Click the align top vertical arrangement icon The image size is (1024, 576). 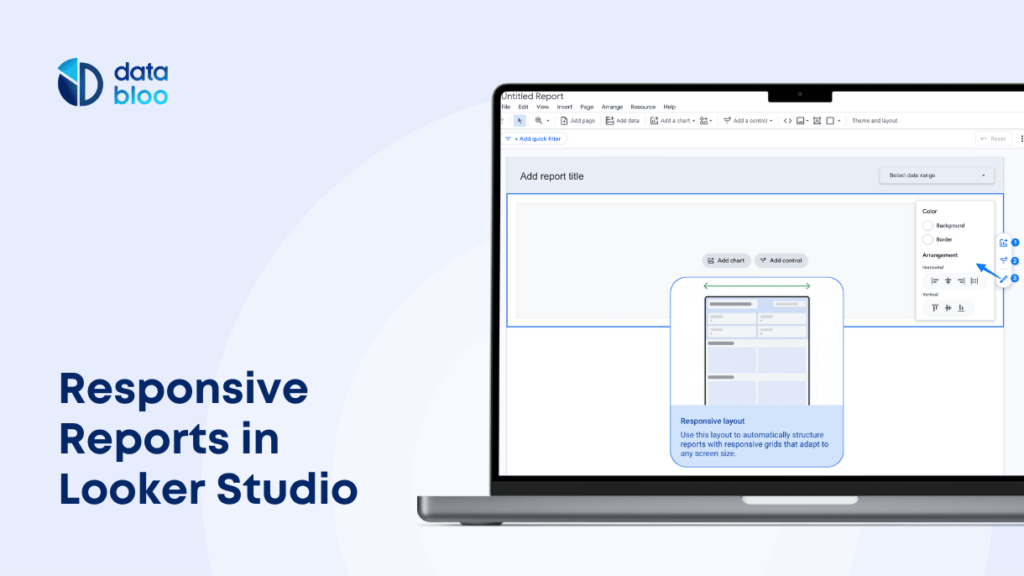[x=935, y=307]
